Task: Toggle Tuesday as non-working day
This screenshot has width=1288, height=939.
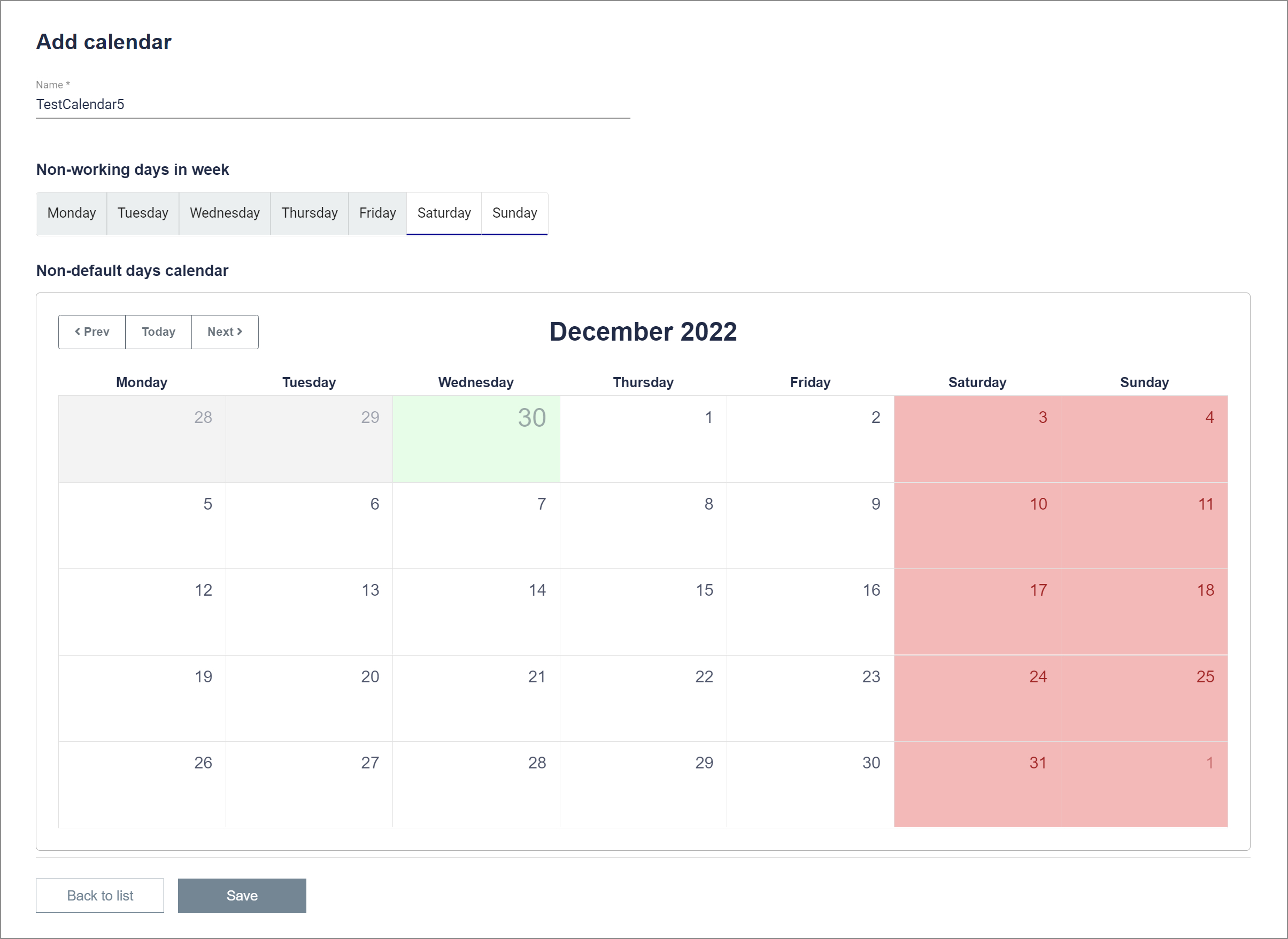Action: coord(141,212)
